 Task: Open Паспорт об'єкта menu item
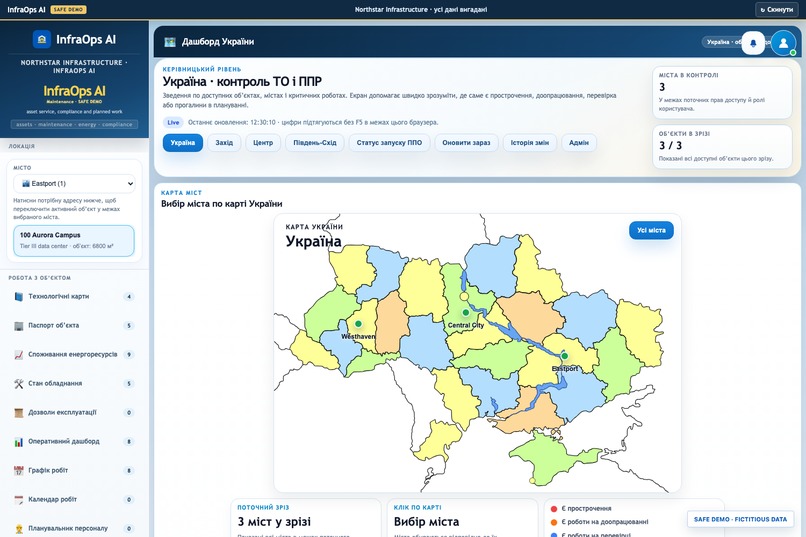74,326
